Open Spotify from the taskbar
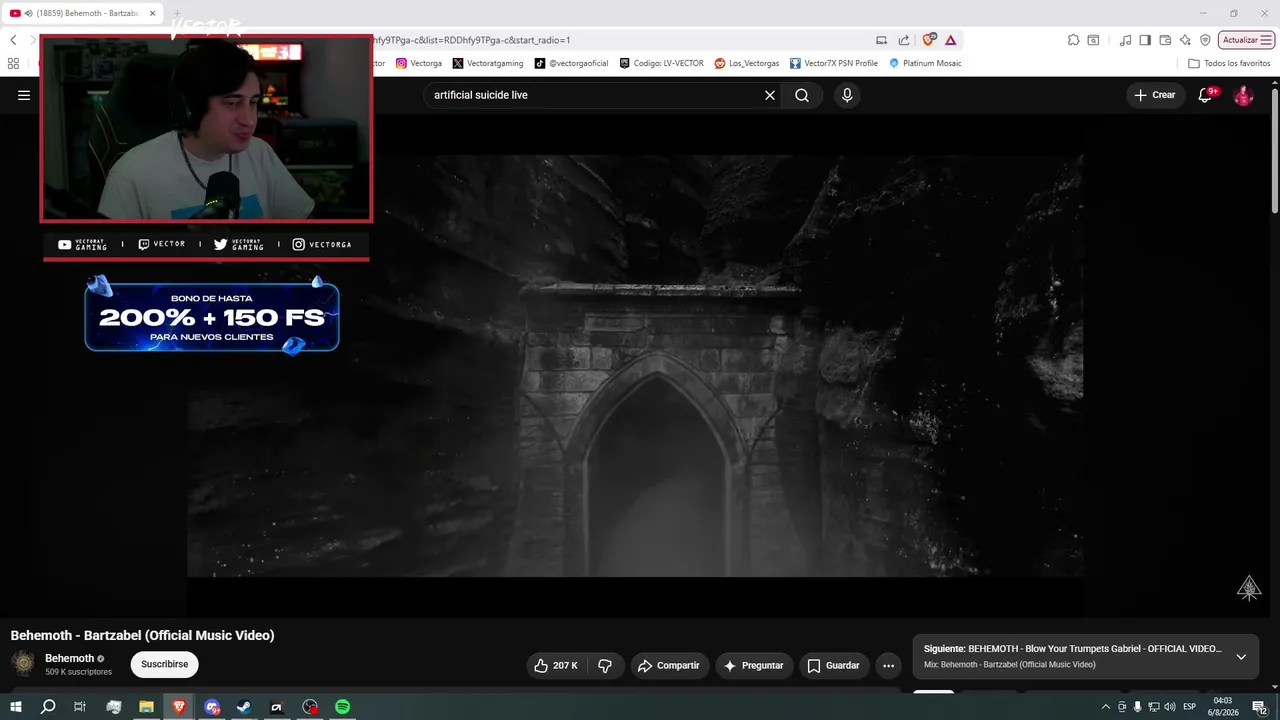The image size is (1280, 720). coord(342,707)
